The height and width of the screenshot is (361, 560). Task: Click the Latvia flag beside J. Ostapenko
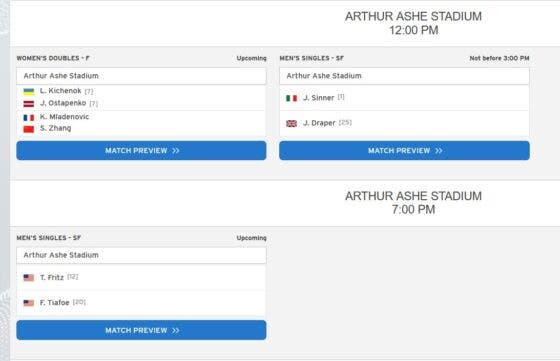(x=29, y=104)
